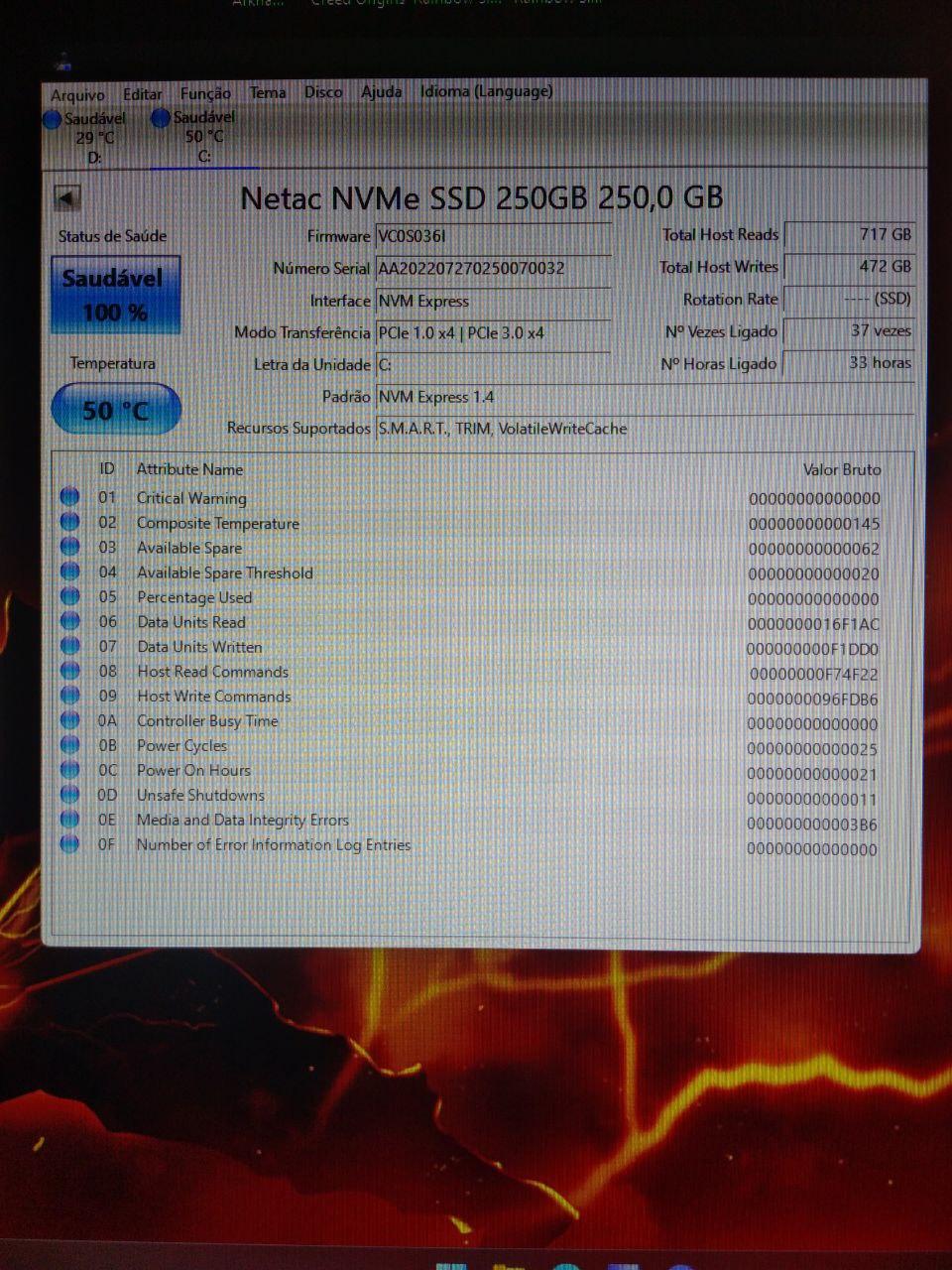Click the status dot for Host Read Commands

(x=69, y=671)
